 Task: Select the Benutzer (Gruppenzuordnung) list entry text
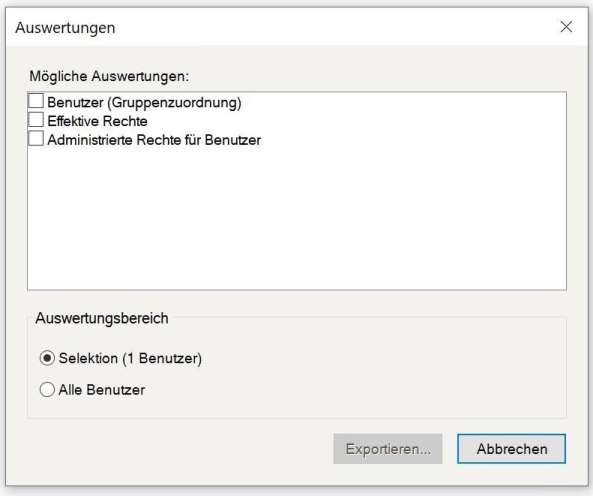[144, 102]
